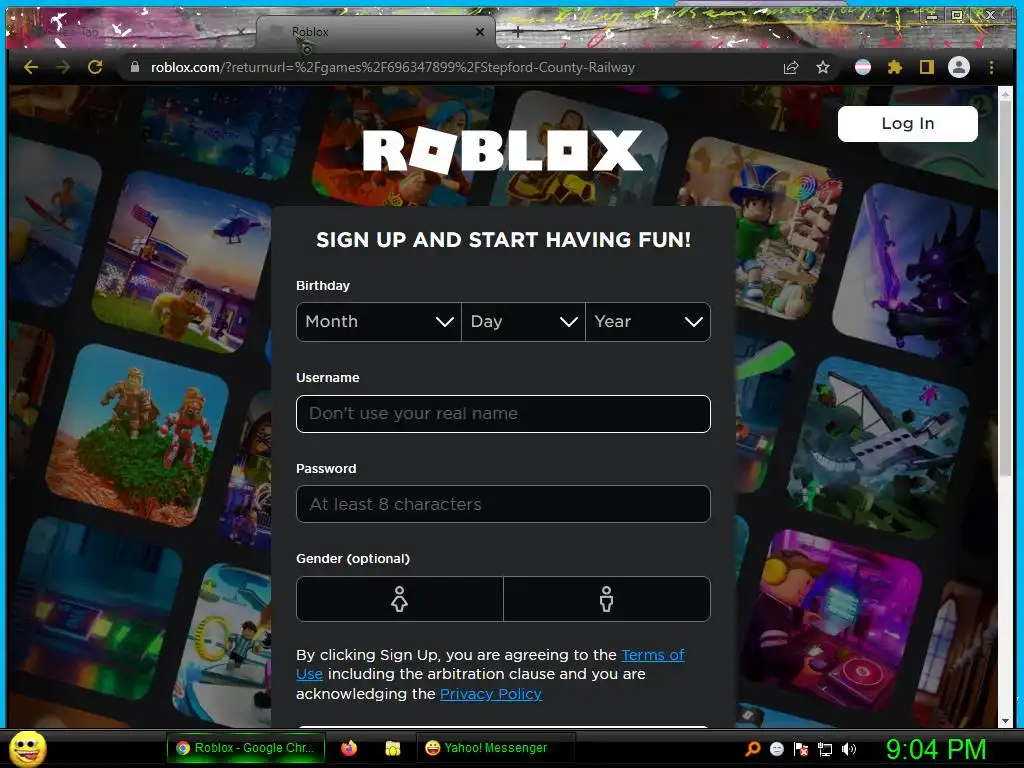Click the Log In button

(x=908, y=123)
